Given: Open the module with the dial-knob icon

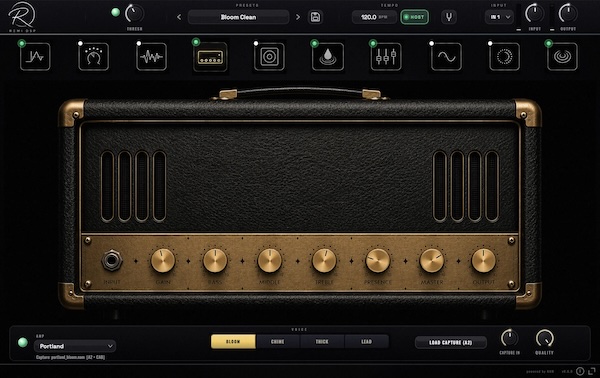Looking at the screenshot, I should point(94,57).
